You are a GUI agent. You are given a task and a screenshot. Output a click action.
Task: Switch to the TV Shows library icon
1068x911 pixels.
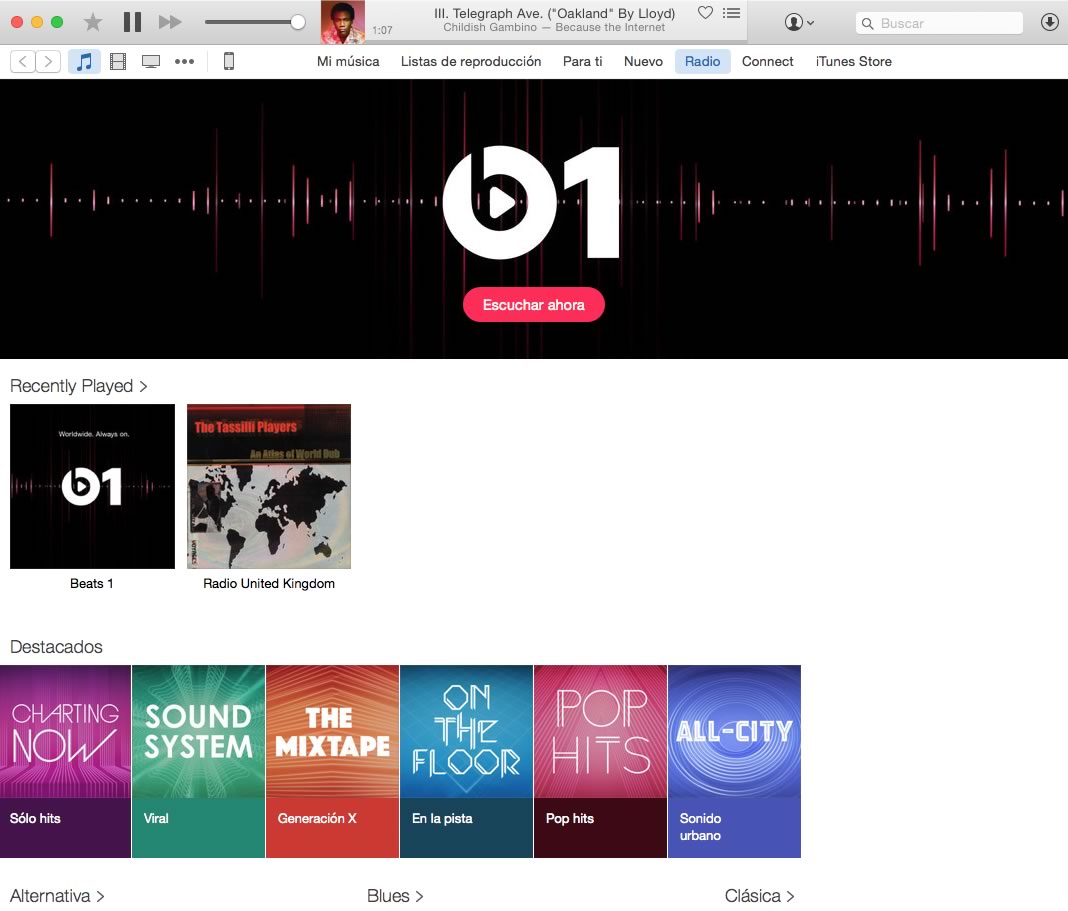point(151,62)
